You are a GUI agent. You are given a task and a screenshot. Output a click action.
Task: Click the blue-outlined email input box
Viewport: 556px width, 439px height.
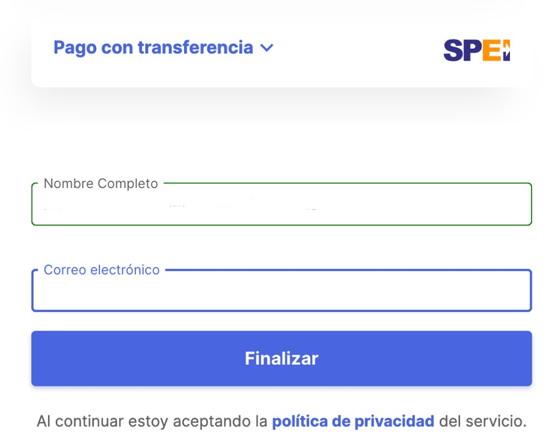[x=282, y=290]
